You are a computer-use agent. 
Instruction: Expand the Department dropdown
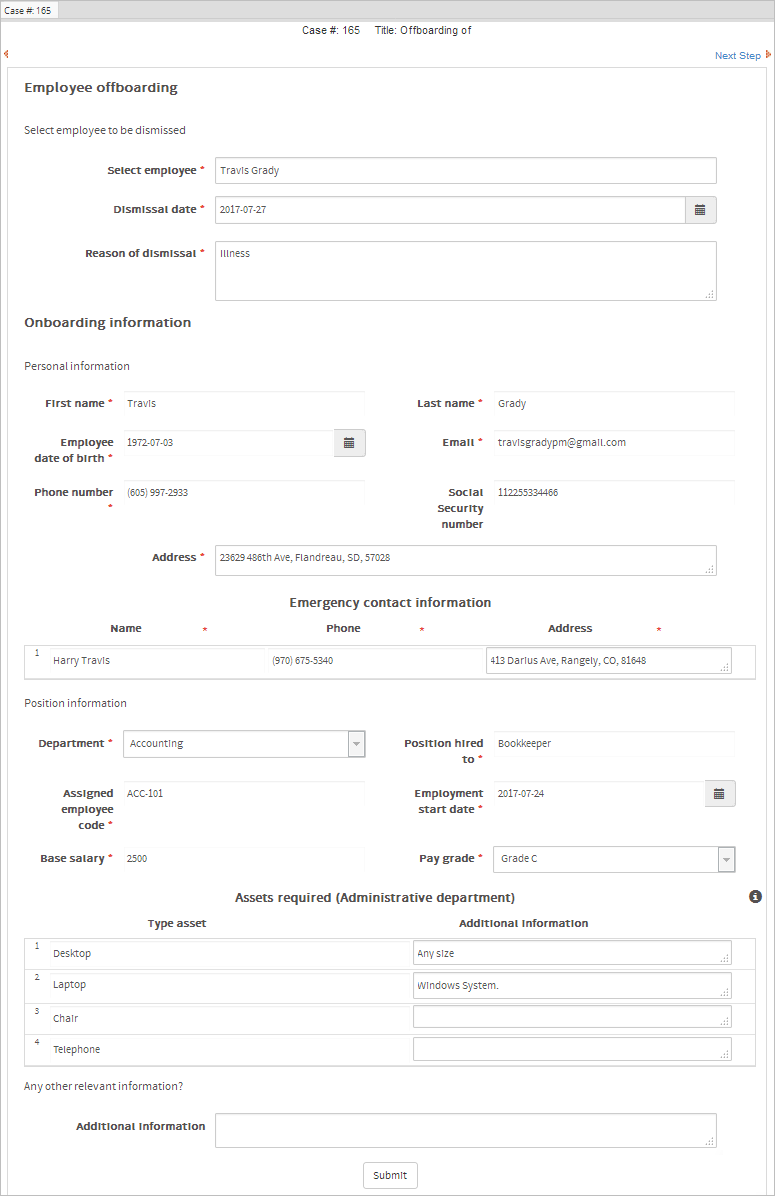click(356, 744)
